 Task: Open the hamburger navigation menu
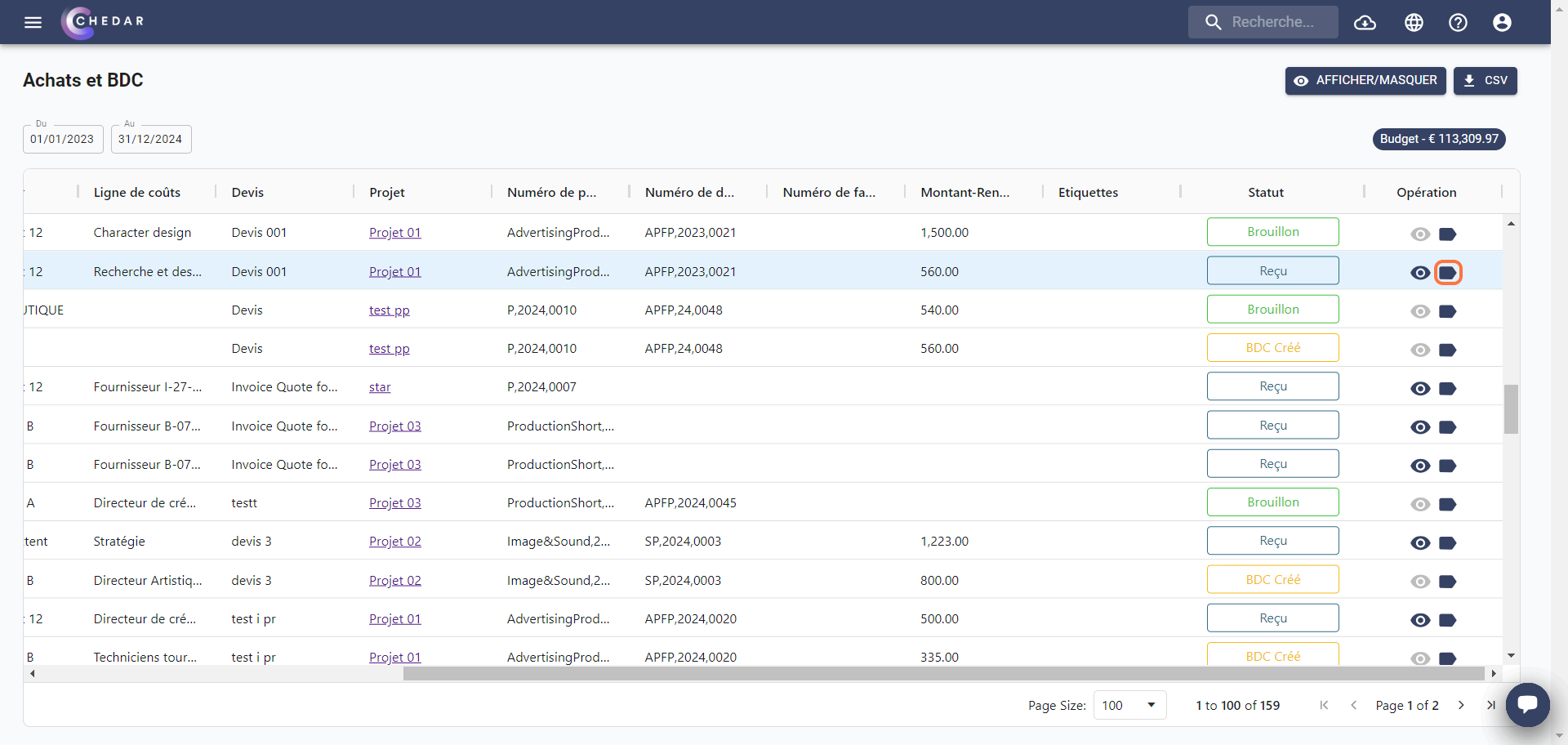tap(33, 22)
